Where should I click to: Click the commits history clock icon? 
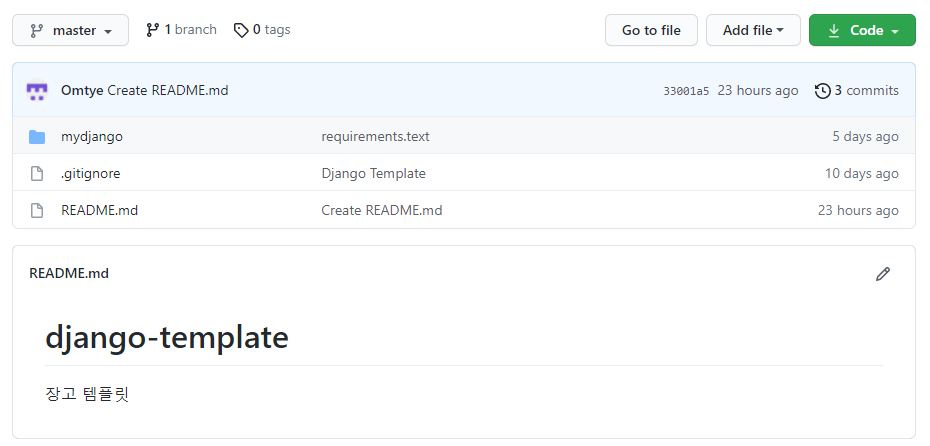[823, 91]
